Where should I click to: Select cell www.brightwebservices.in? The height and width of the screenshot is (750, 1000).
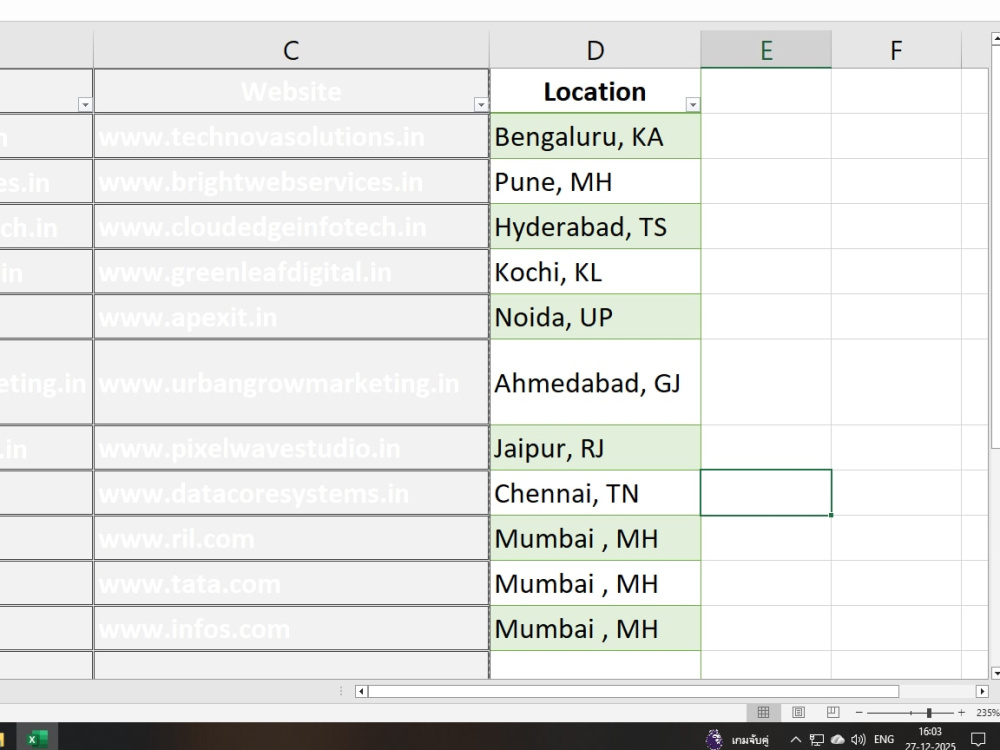[291, 182]
